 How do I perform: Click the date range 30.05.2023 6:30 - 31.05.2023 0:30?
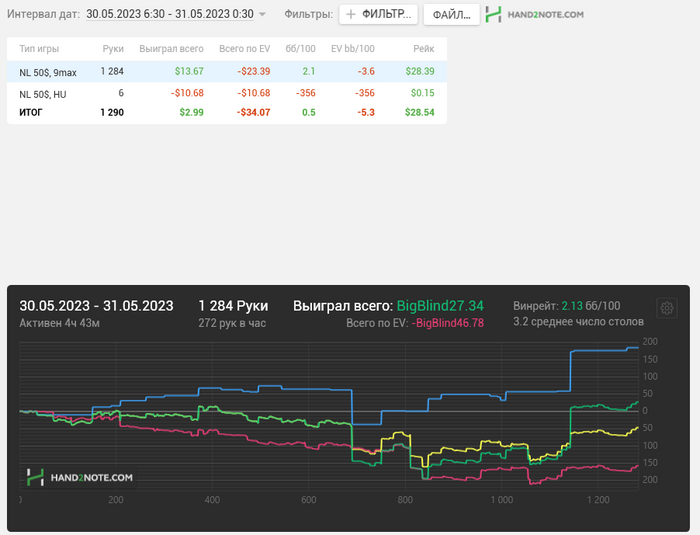(170, 14)
